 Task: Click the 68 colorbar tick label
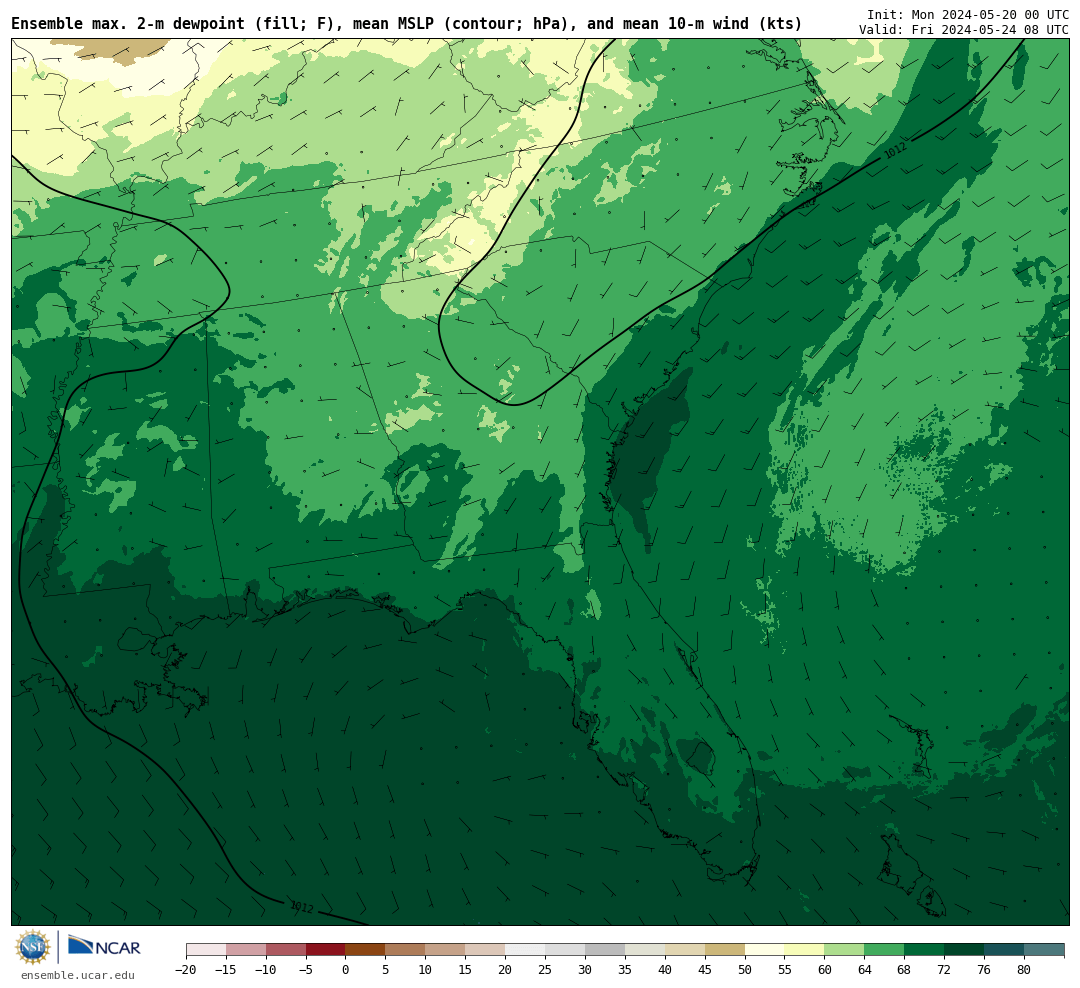[x=905, y=970]
